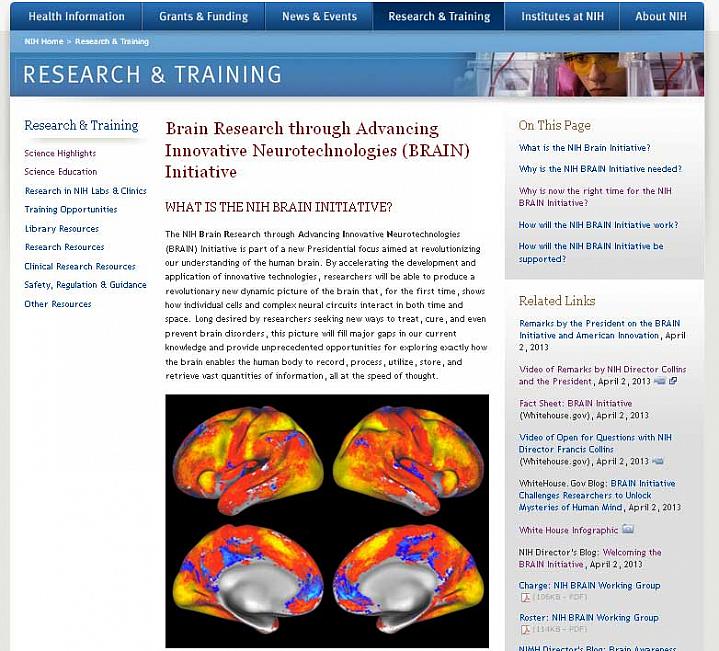Go to NIH Home breadcrumb link
The height and width of the screenshot is (651, 719).
click(x=44, y=41)
